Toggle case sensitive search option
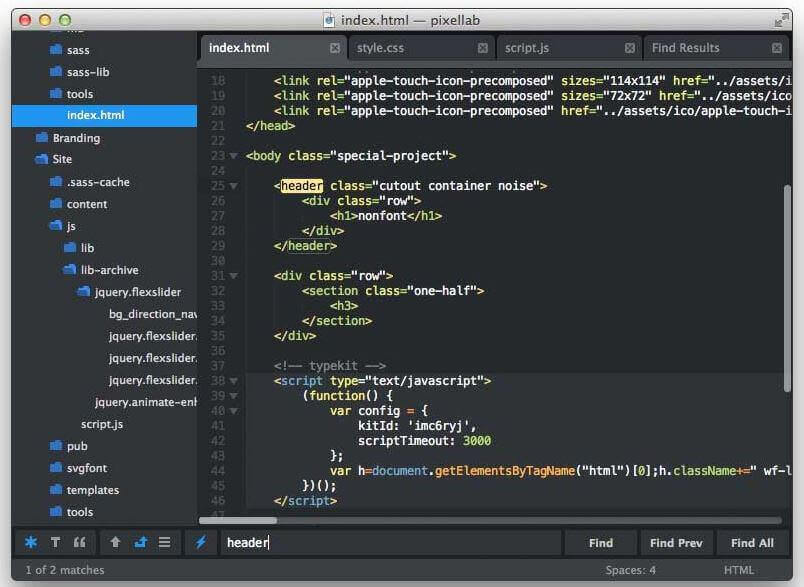 click(x=55, y=542)
